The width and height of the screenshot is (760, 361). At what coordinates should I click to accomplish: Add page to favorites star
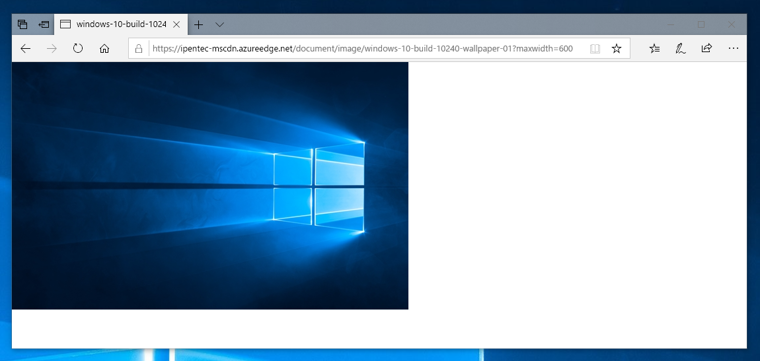(616, 48)
